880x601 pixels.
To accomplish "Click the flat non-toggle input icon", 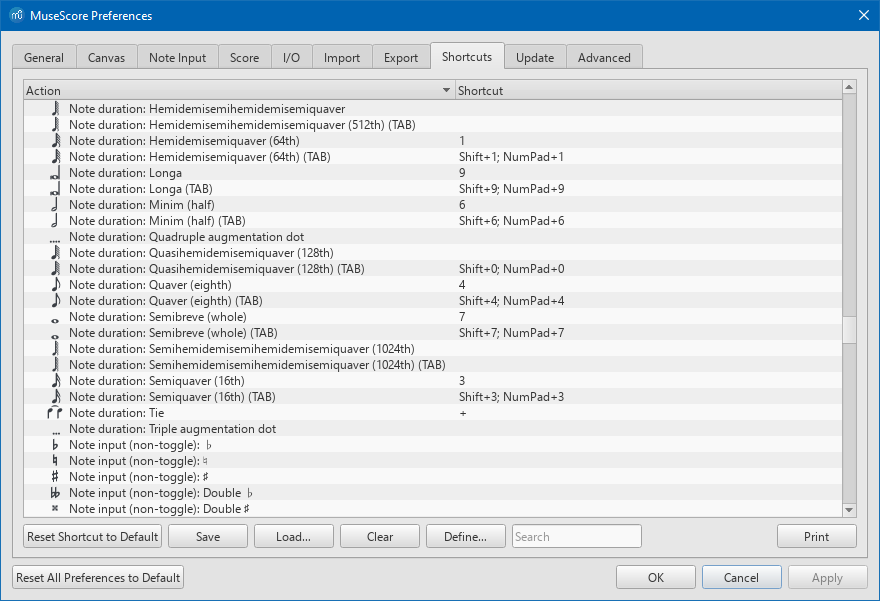I will coord(55,445).
